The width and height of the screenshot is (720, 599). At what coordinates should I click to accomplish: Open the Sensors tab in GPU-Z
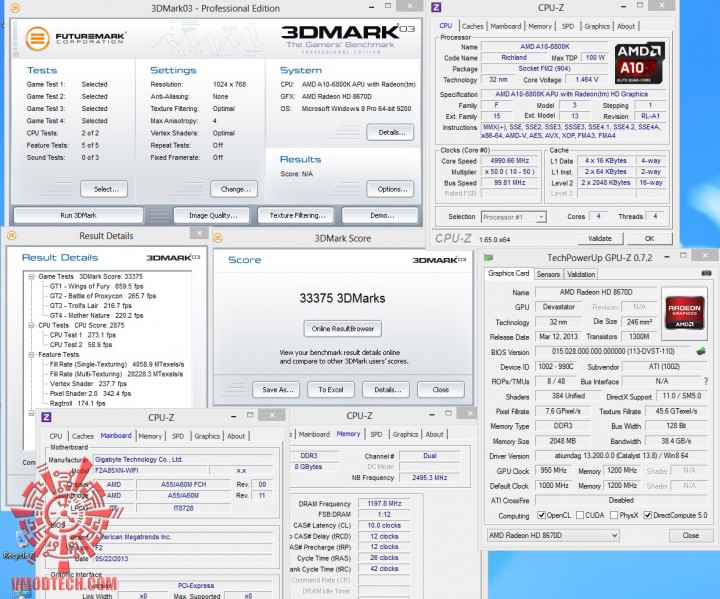tap(548, 274)
